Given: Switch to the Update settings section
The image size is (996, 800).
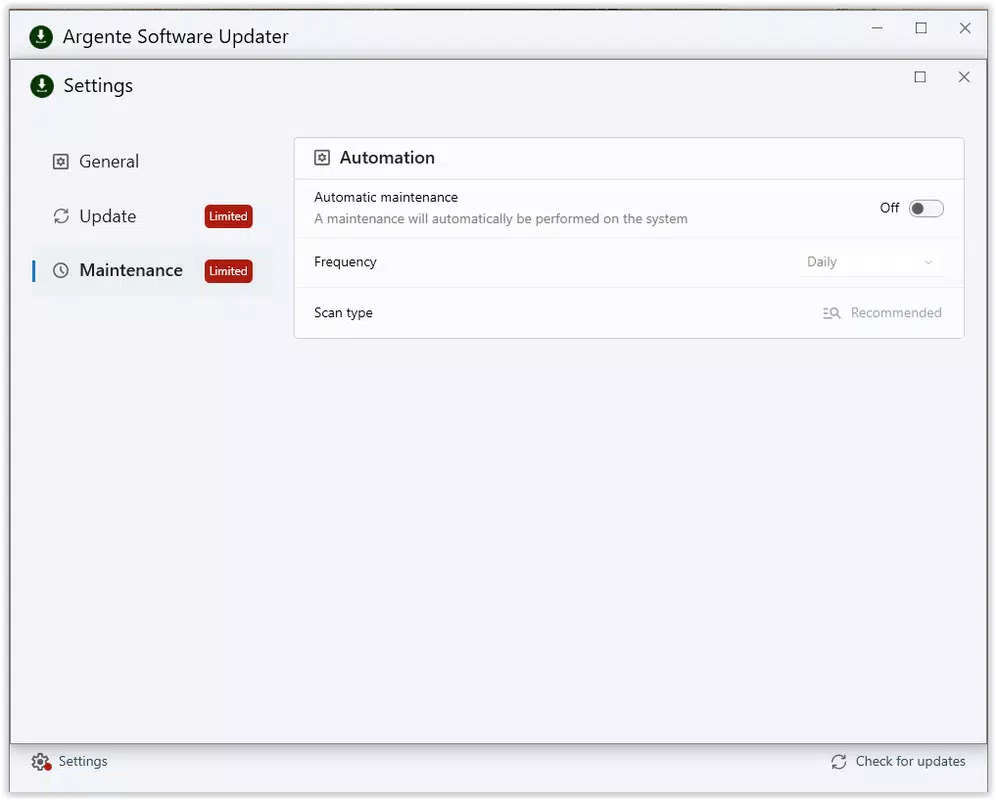Looking at the screenshot, I should click(x=151, y=216).
